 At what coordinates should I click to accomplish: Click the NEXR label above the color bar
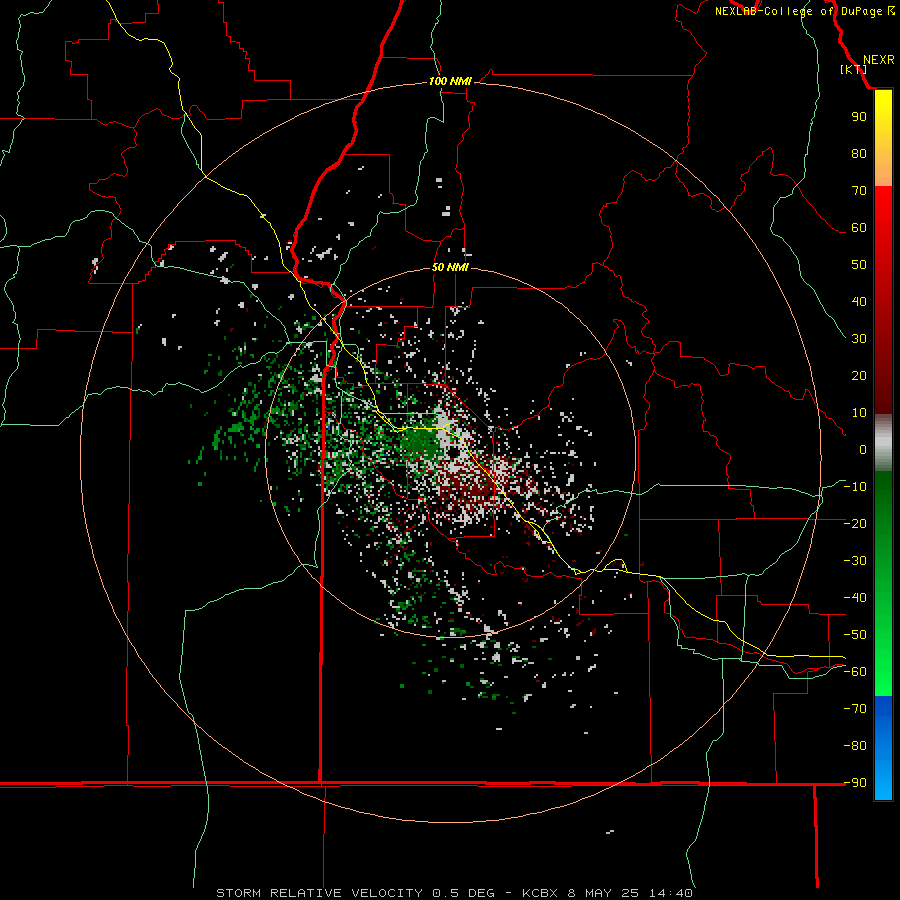(878, 60)
